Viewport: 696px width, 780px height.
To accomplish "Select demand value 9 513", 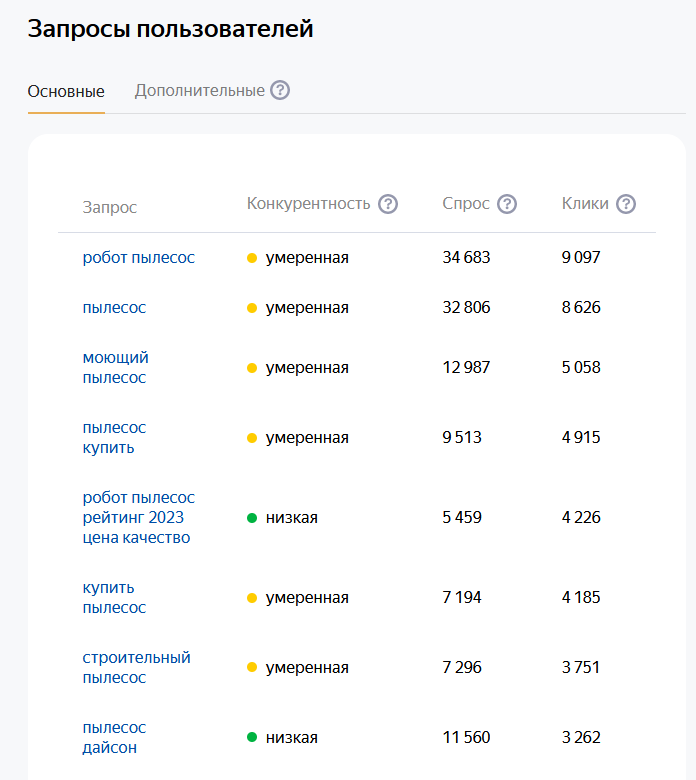I will [x=462, y=437].
